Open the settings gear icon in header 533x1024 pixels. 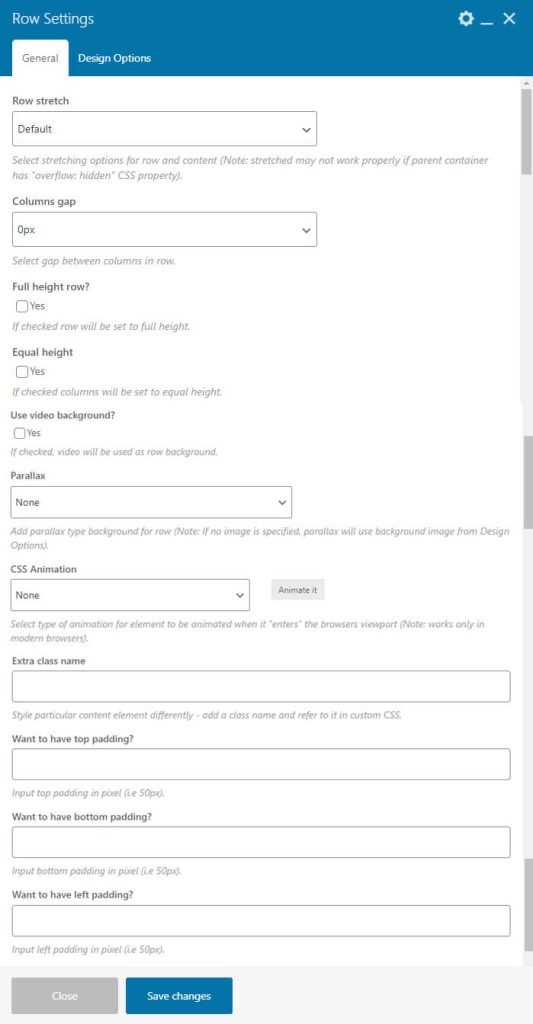(x=466, y=19)
